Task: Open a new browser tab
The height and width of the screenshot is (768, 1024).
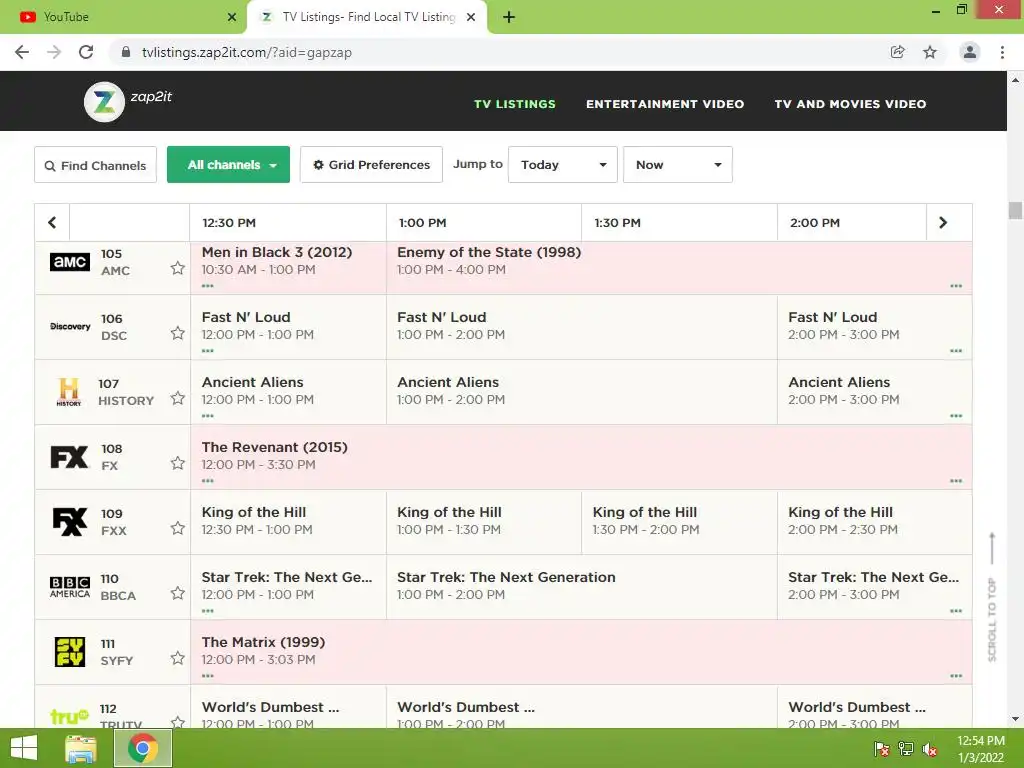Action: tap(509, 17)
